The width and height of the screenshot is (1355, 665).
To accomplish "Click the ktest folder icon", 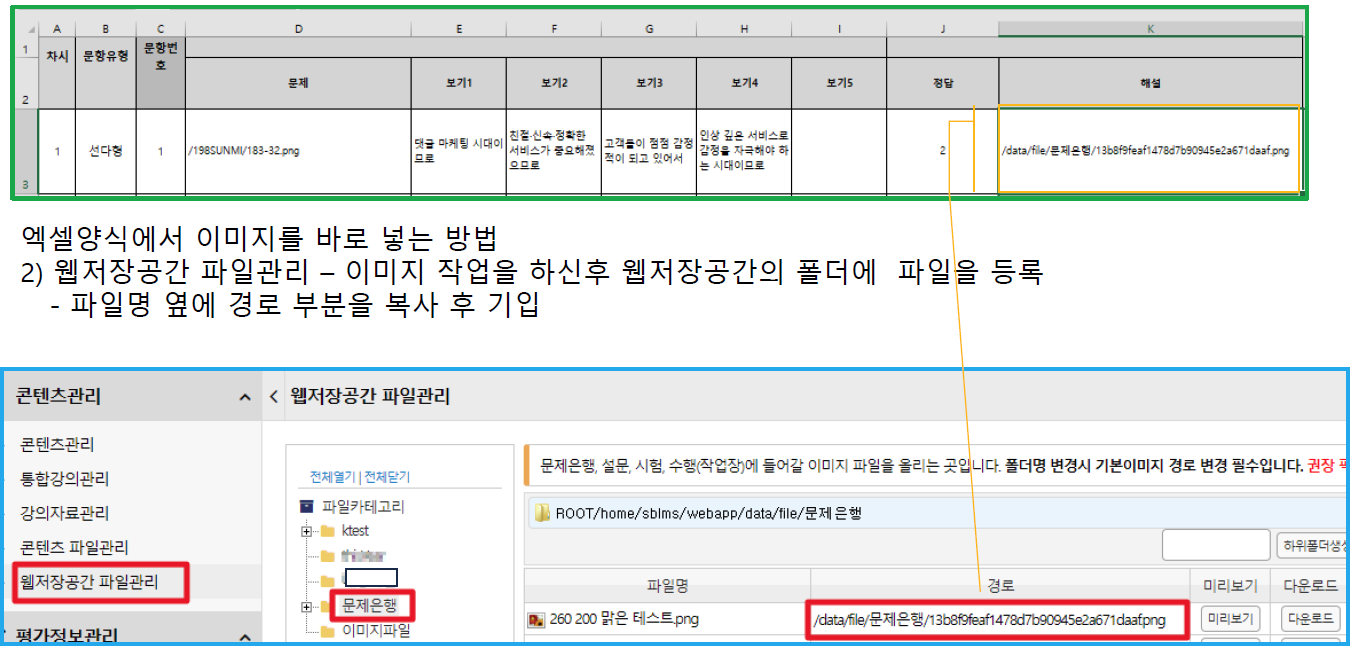I will pos(327,530).
